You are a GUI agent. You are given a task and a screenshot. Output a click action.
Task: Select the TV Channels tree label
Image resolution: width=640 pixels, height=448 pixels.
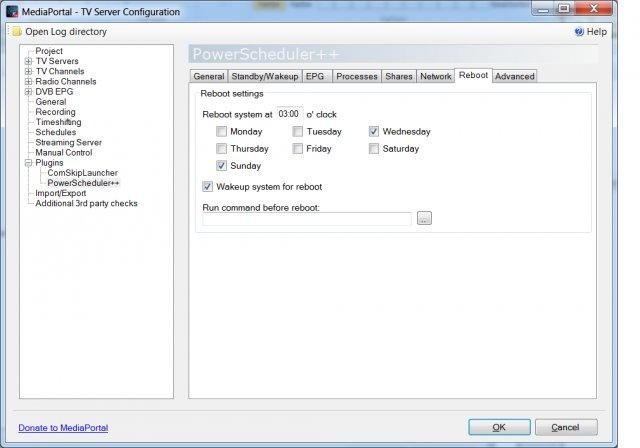(x=60, y=71)
